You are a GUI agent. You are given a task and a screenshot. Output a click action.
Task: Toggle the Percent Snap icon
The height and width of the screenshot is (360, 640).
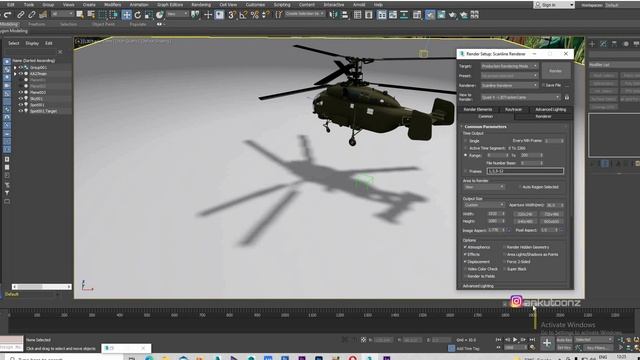tap(255, 15)
